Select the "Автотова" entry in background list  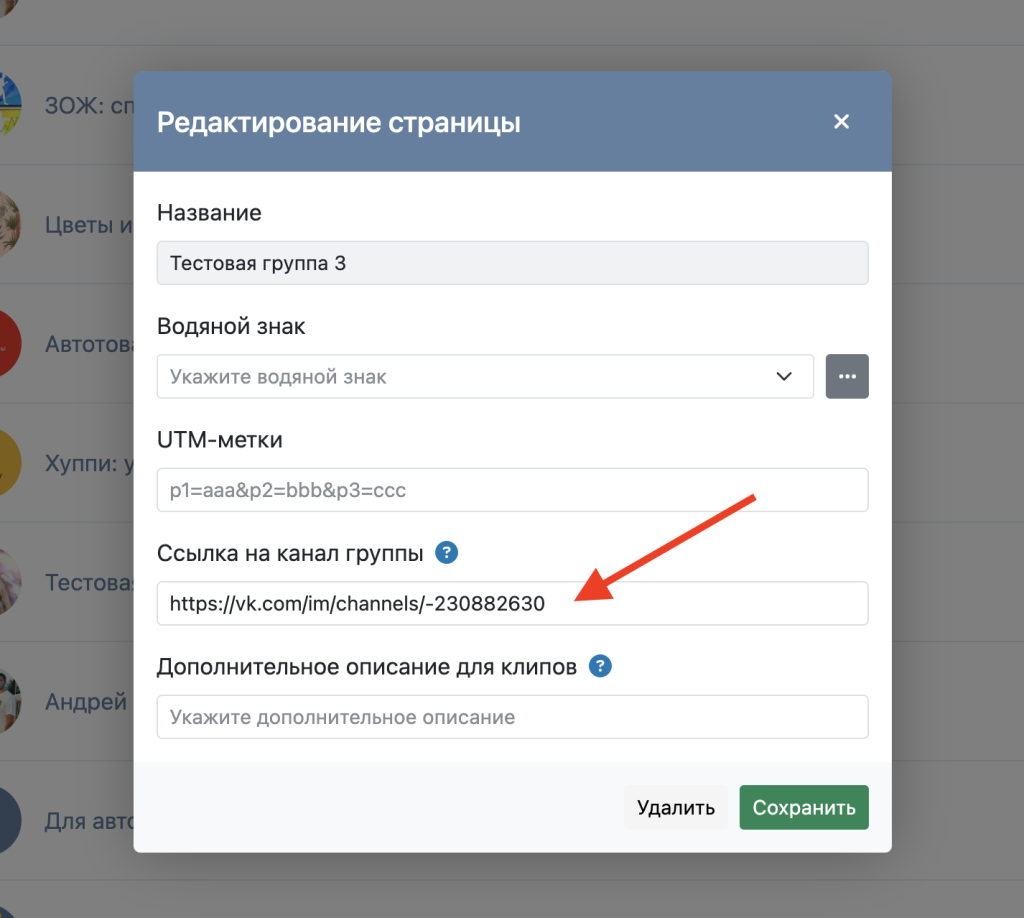coord(88,344)
